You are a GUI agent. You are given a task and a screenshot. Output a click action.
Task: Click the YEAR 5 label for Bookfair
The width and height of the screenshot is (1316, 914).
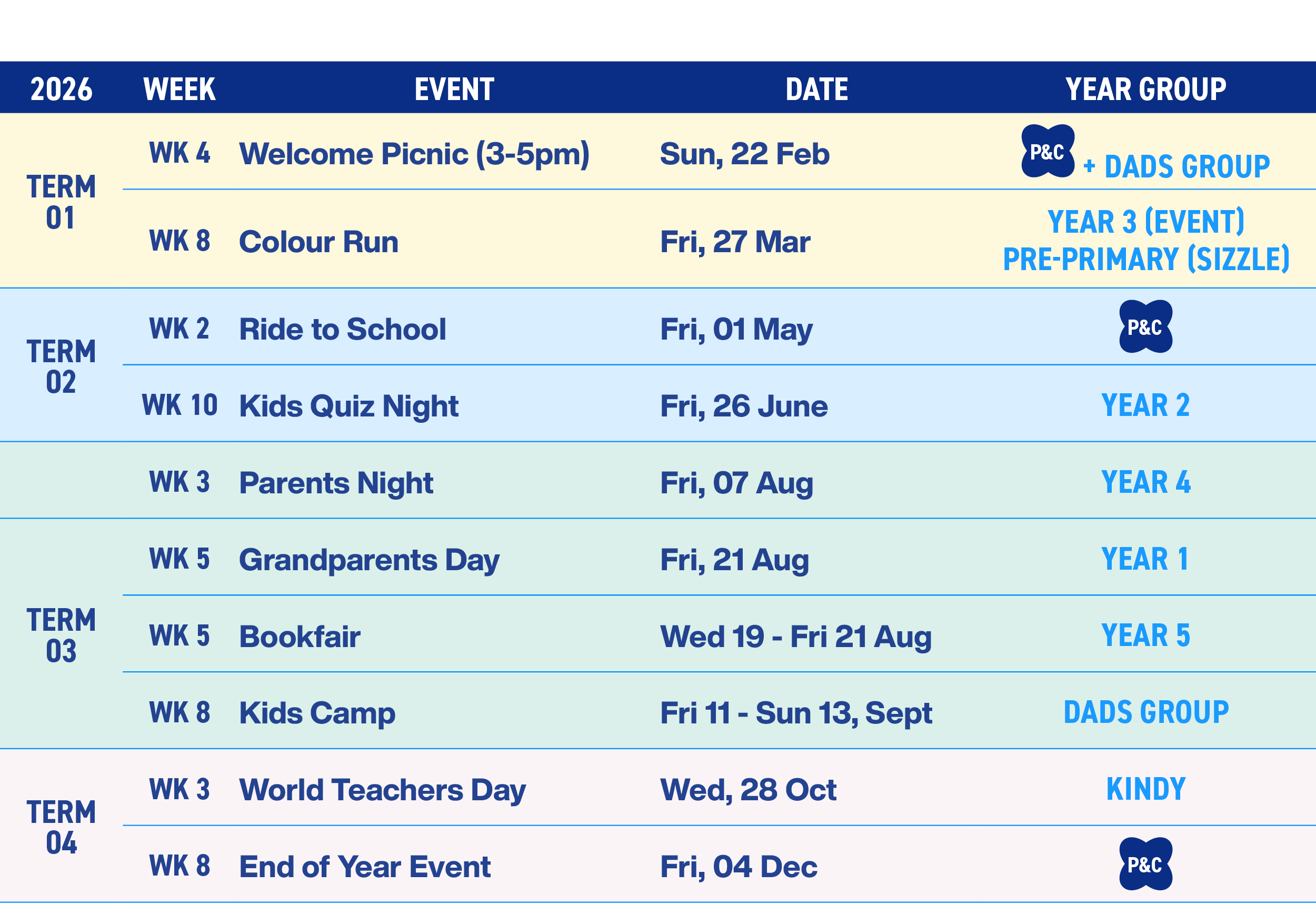pos(1145,635)
